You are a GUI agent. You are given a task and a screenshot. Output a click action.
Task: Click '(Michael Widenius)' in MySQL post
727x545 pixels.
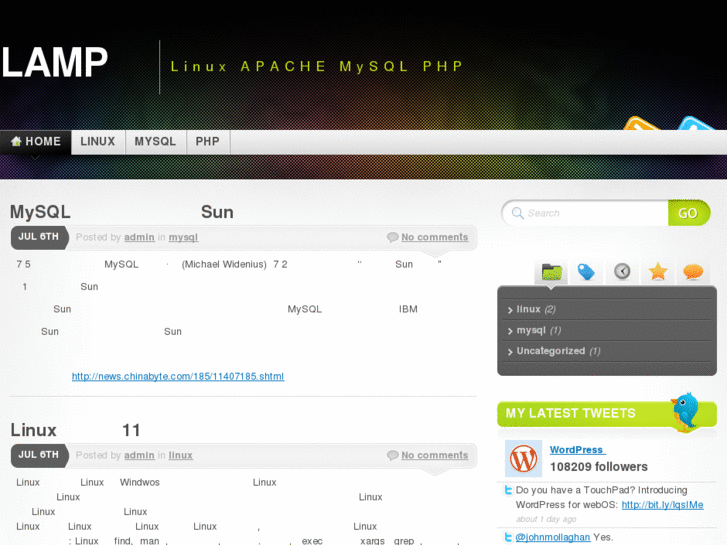pos(224,264)
